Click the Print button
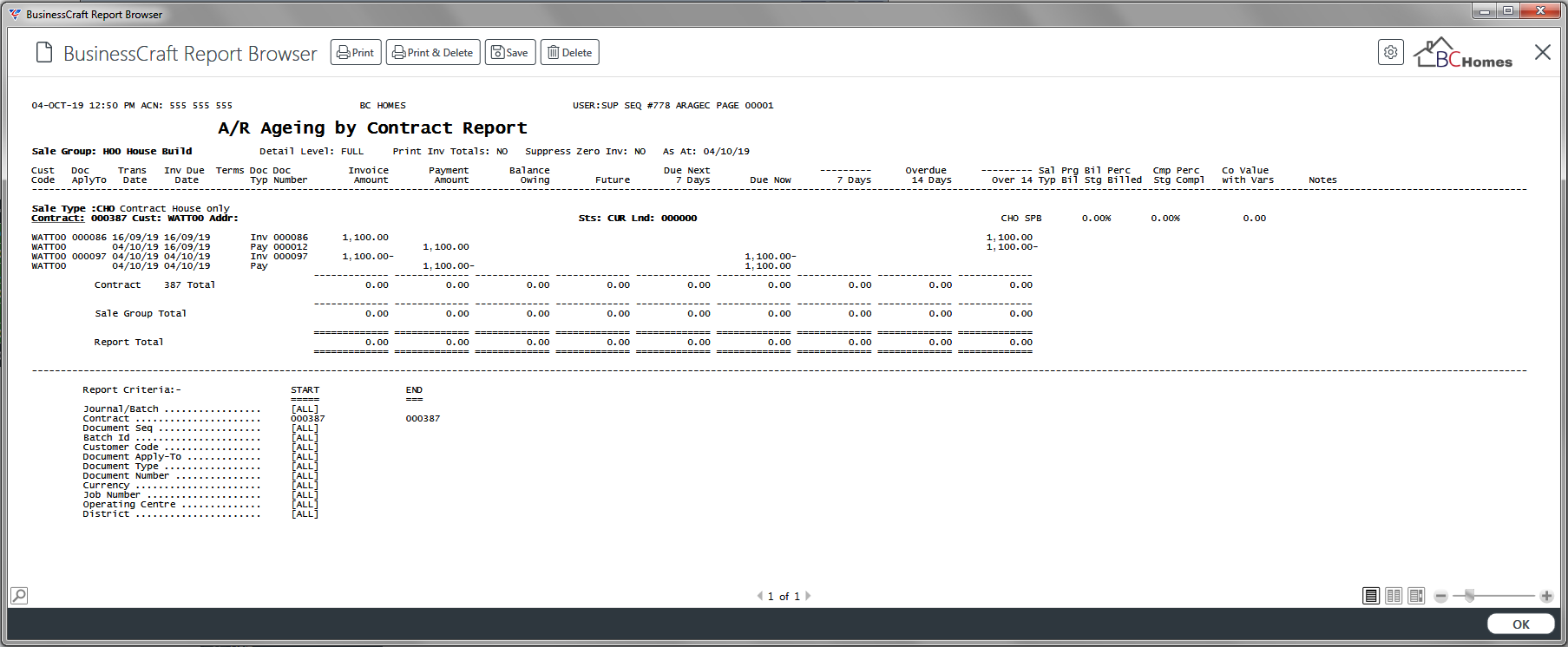The image size is (1568, 647). coord(356,53)
